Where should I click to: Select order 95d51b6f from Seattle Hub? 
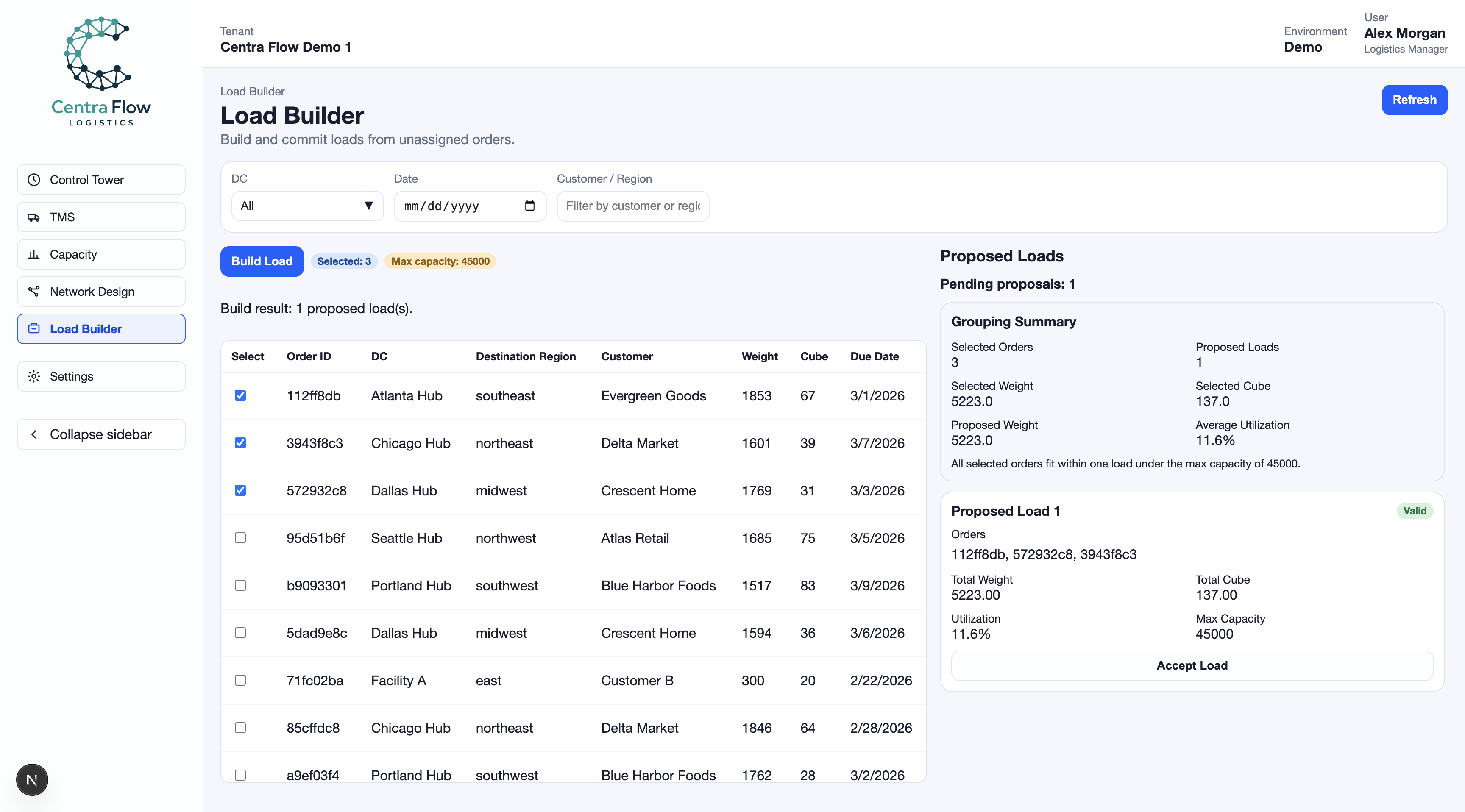[x=241, y=538]
